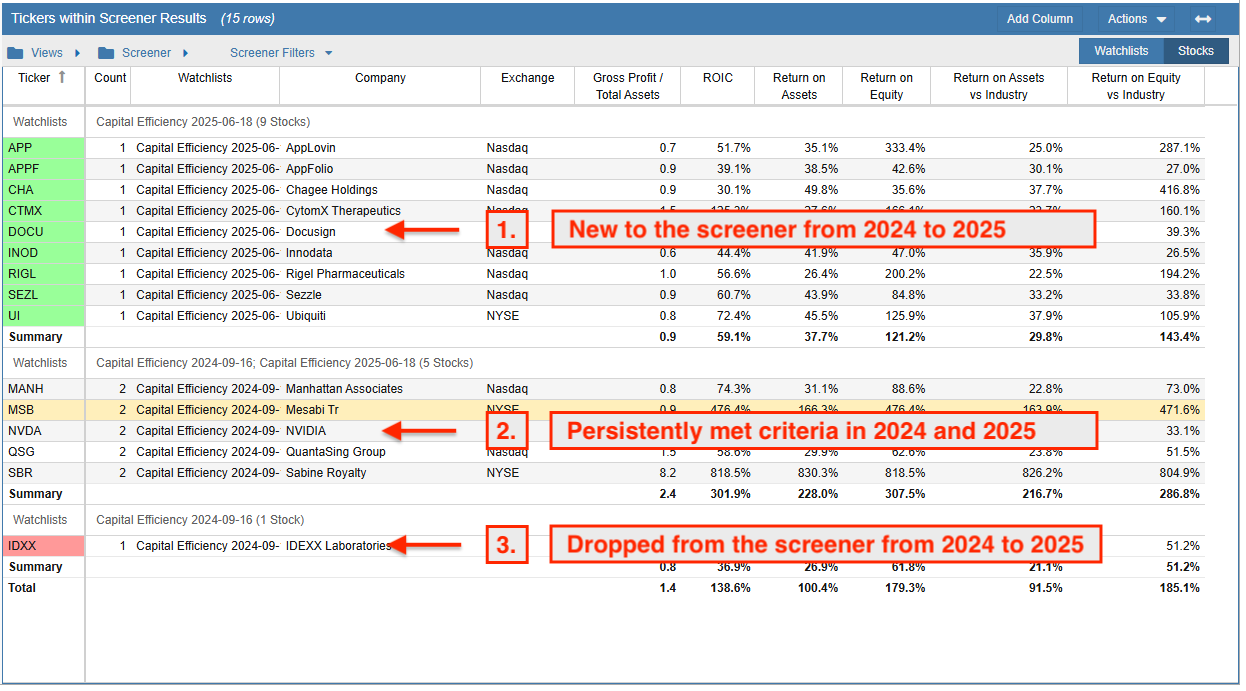Click the Ubiquiti company name

point(306,316)
